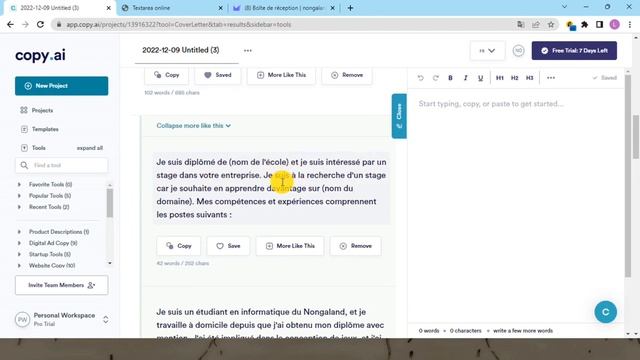Remove the top result
This screenshot has height=360, width=640.
[347, 75]
